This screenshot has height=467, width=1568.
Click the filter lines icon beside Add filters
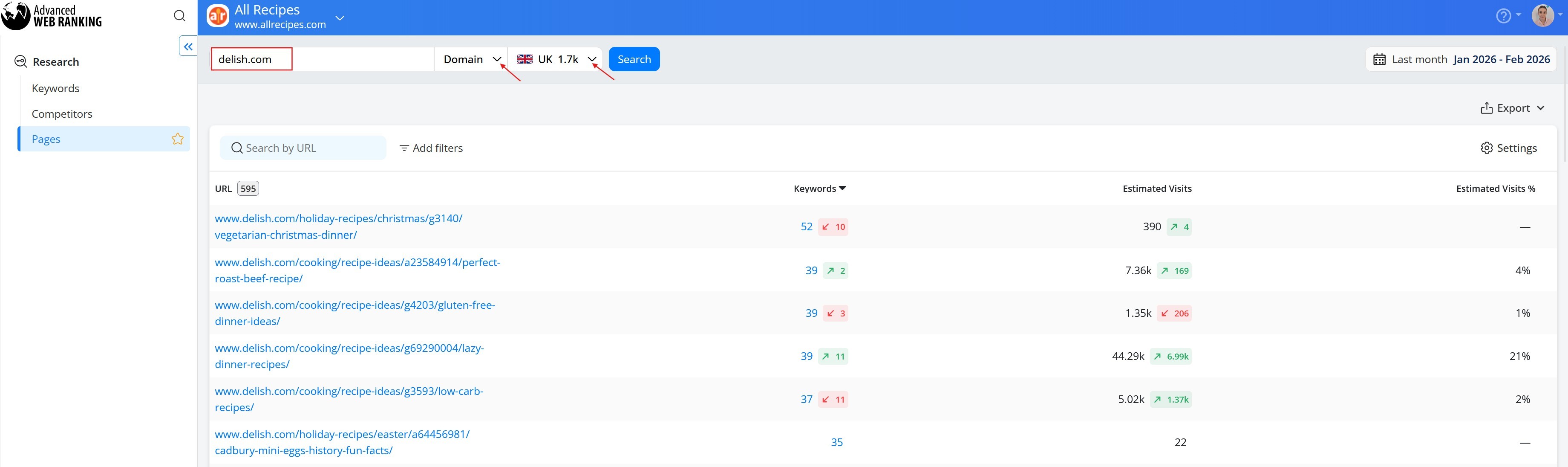pos(404,148)
